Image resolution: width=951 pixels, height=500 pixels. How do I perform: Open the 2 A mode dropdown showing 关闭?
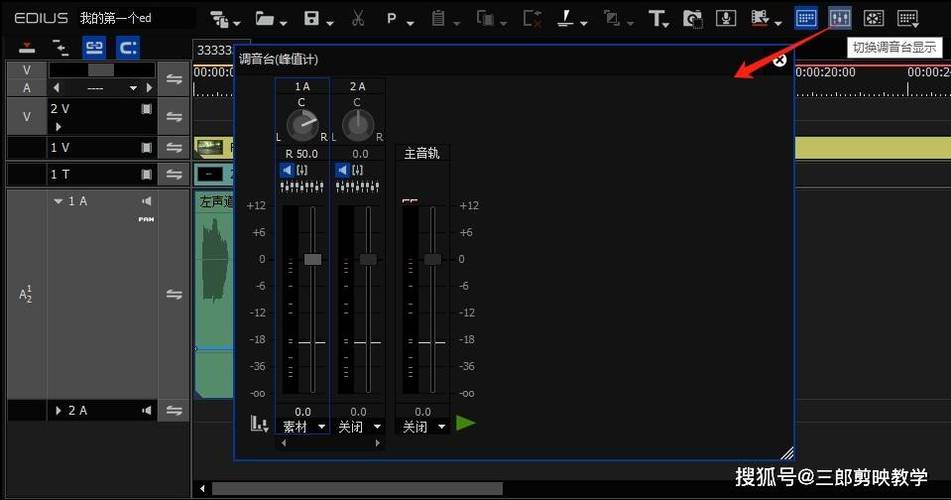point(359,427)
